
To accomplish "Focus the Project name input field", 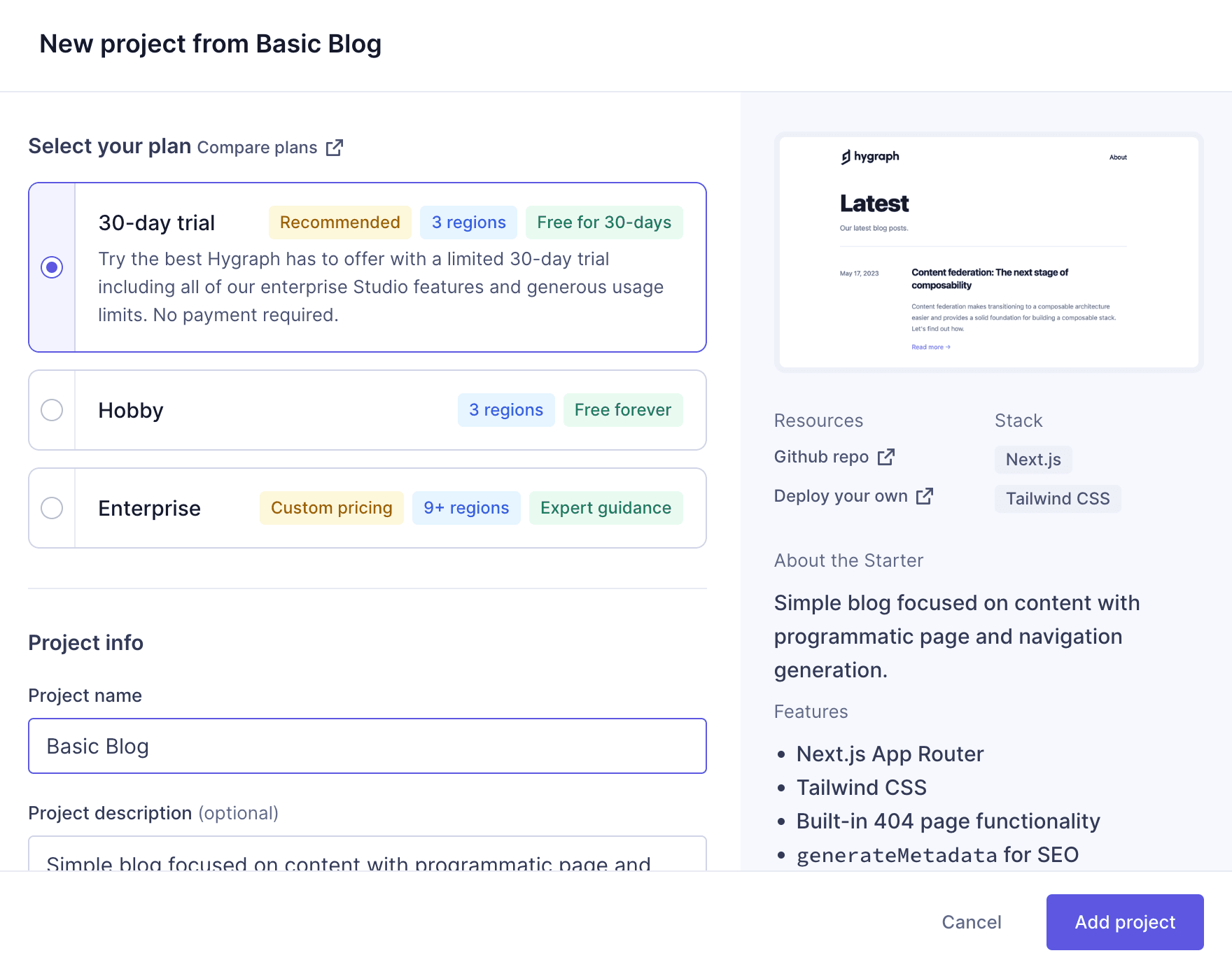I will [x=367, y=746].
